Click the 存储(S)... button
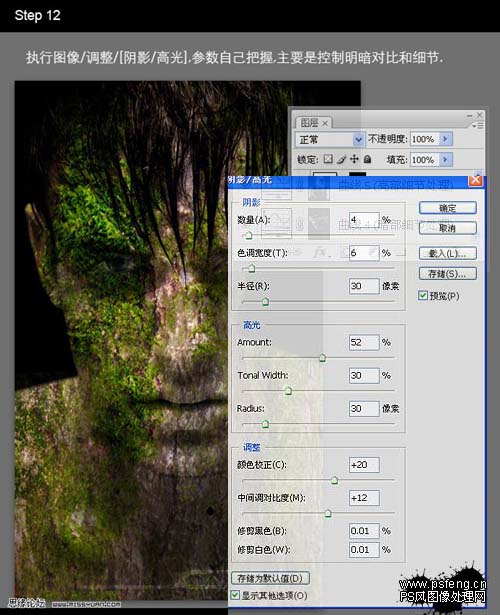Image resolution: width=500 pixels, height=615 pixels. pos(448,273)
